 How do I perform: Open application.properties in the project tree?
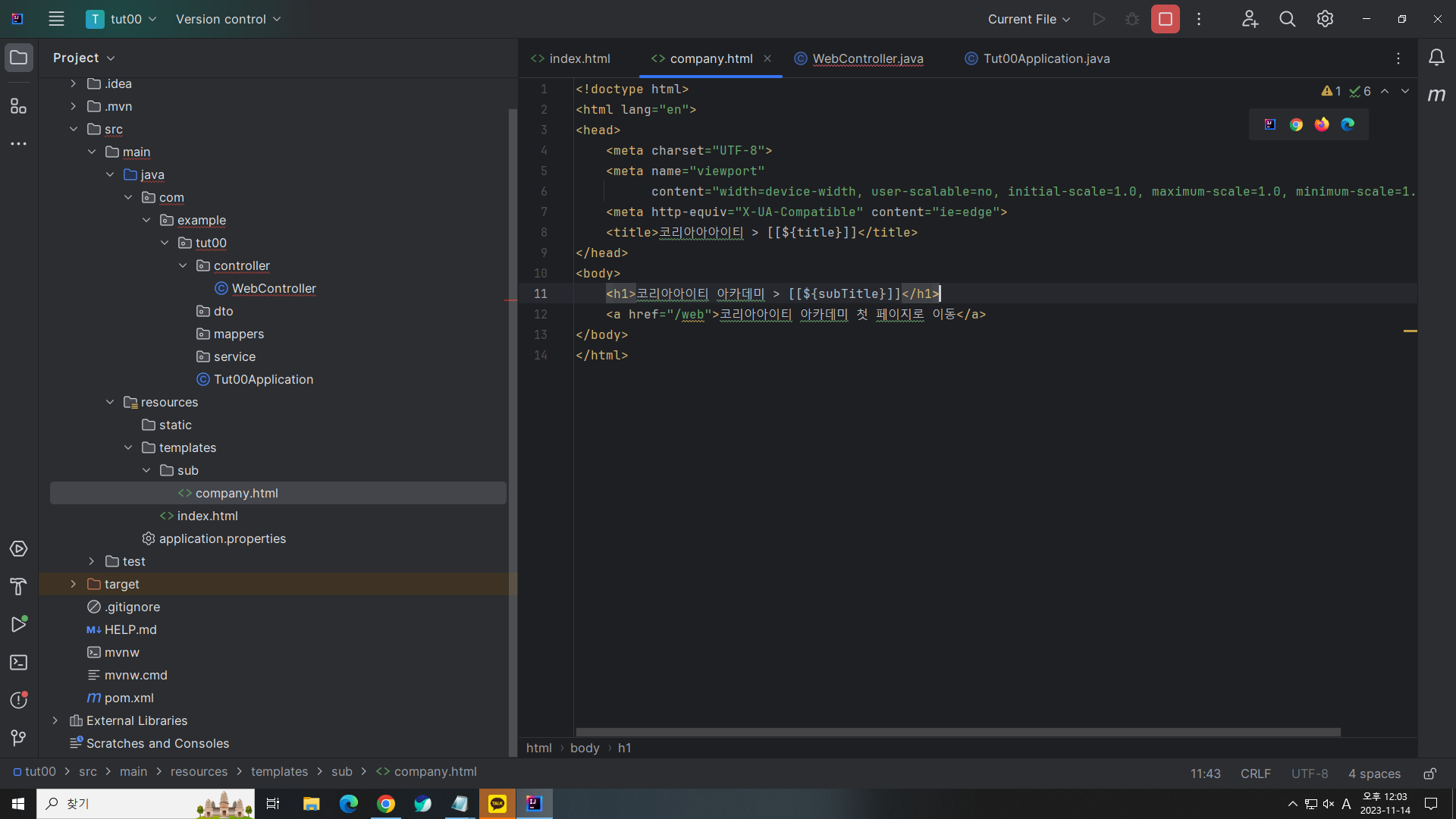point(222,538)
